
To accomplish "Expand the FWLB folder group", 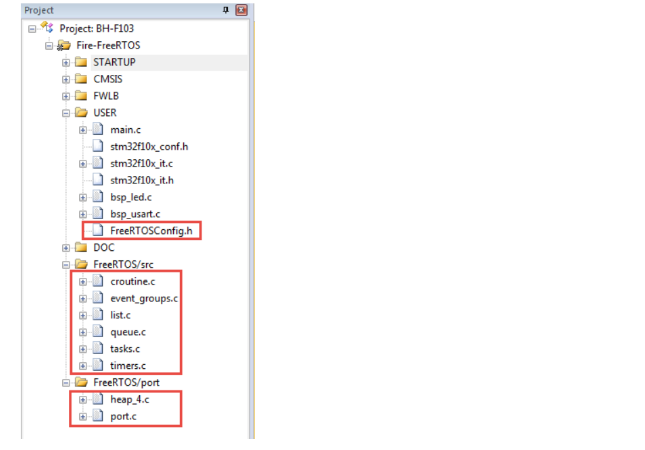I will coord(66,96).
